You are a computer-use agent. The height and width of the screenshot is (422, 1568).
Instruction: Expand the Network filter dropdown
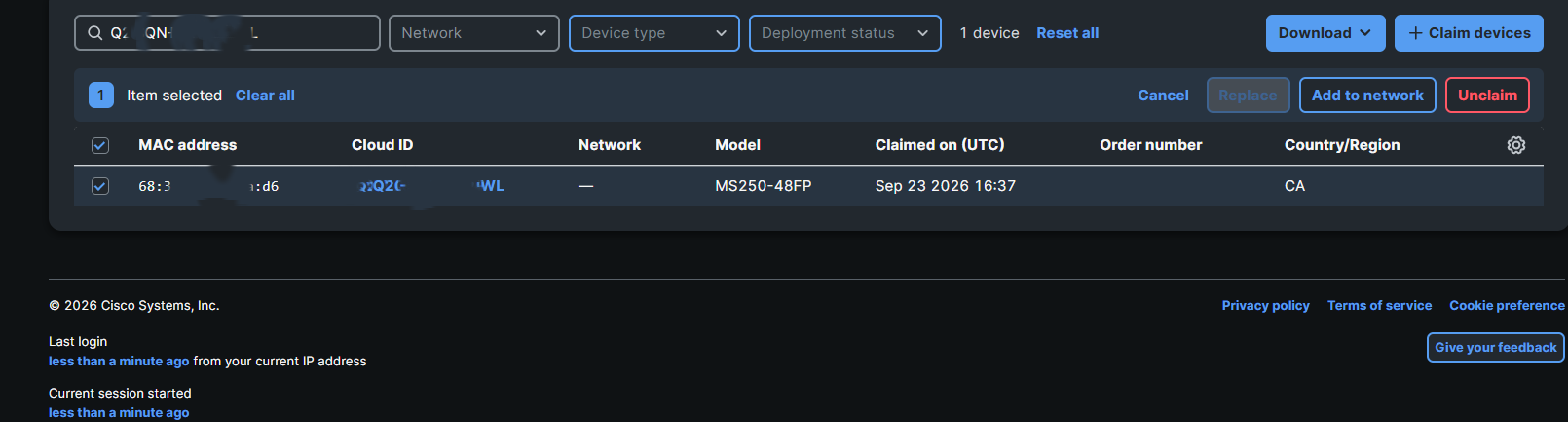[x=474, y=33]
